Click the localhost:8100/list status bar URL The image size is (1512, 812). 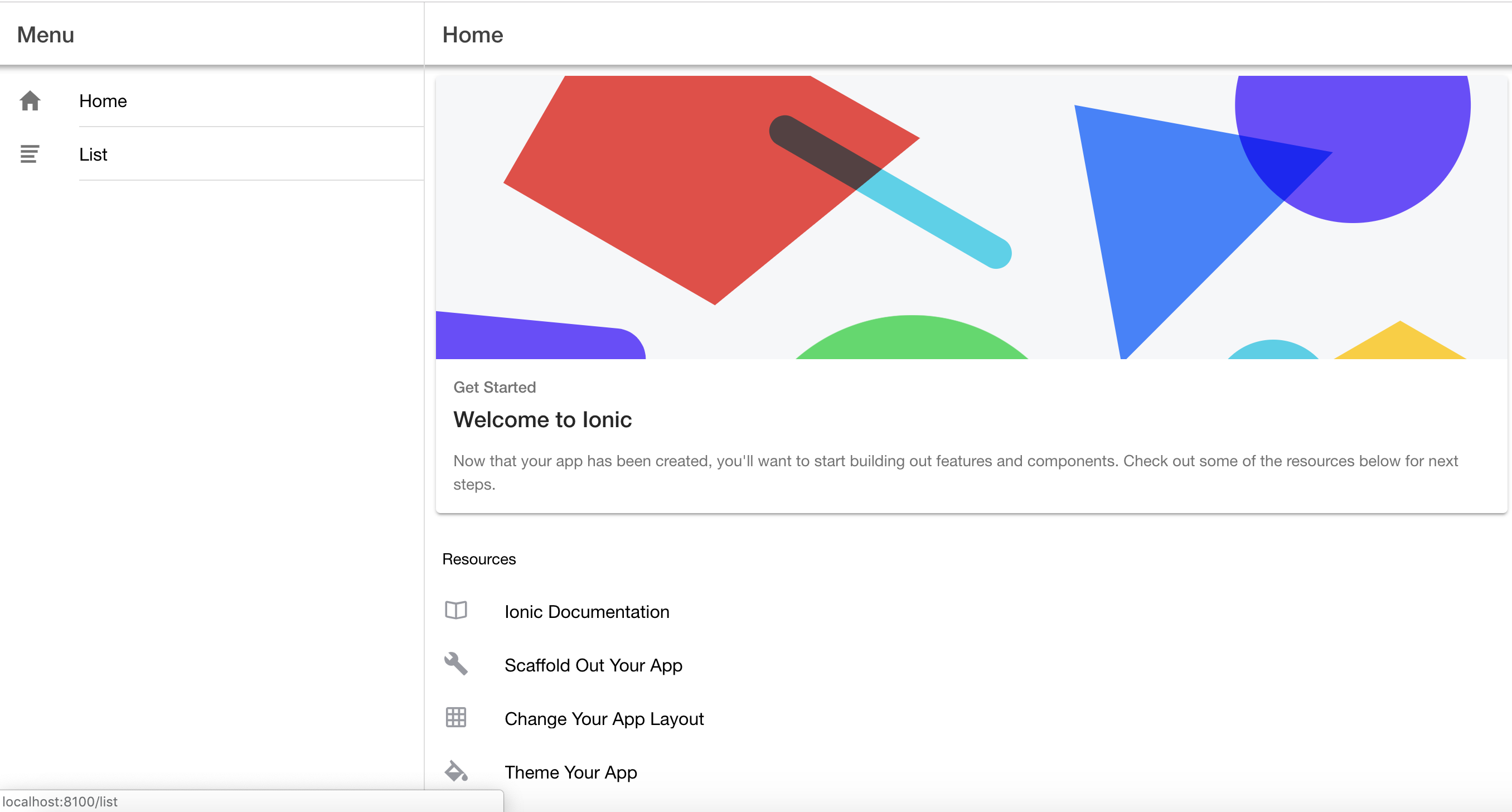(x=60, y=801)
